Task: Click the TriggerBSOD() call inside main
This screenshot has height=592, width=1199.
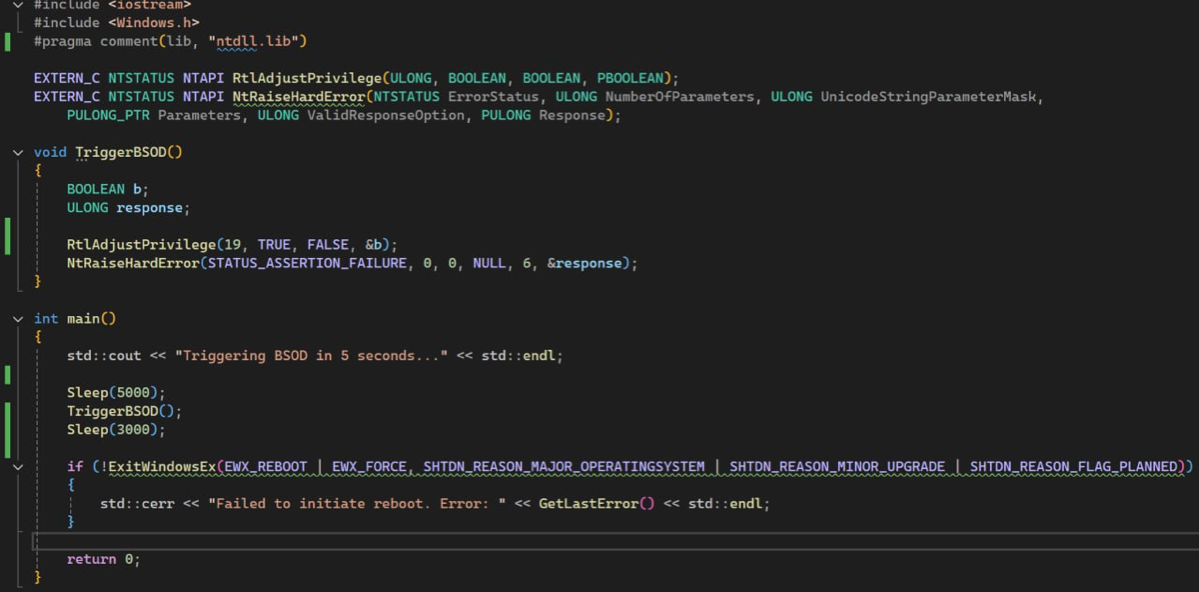Action: click(124, 412)
